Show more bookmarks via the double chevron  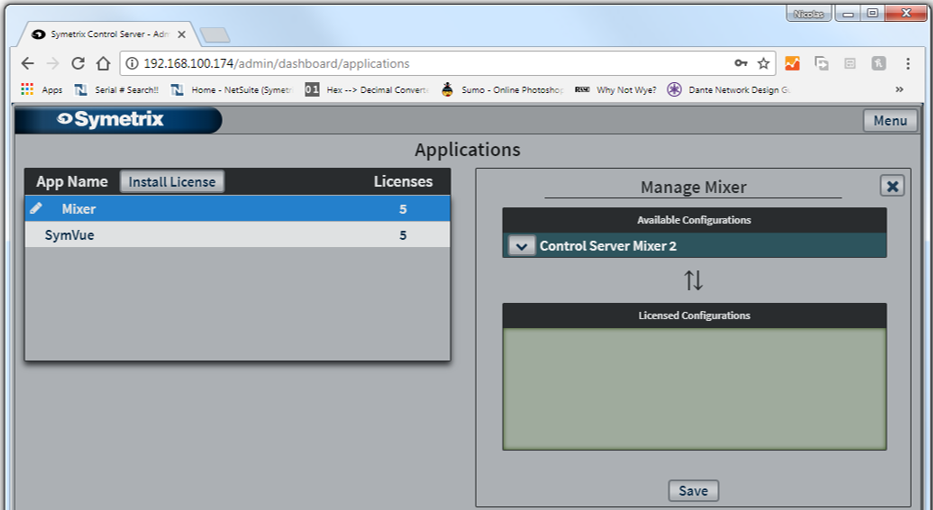coord(899,89)
